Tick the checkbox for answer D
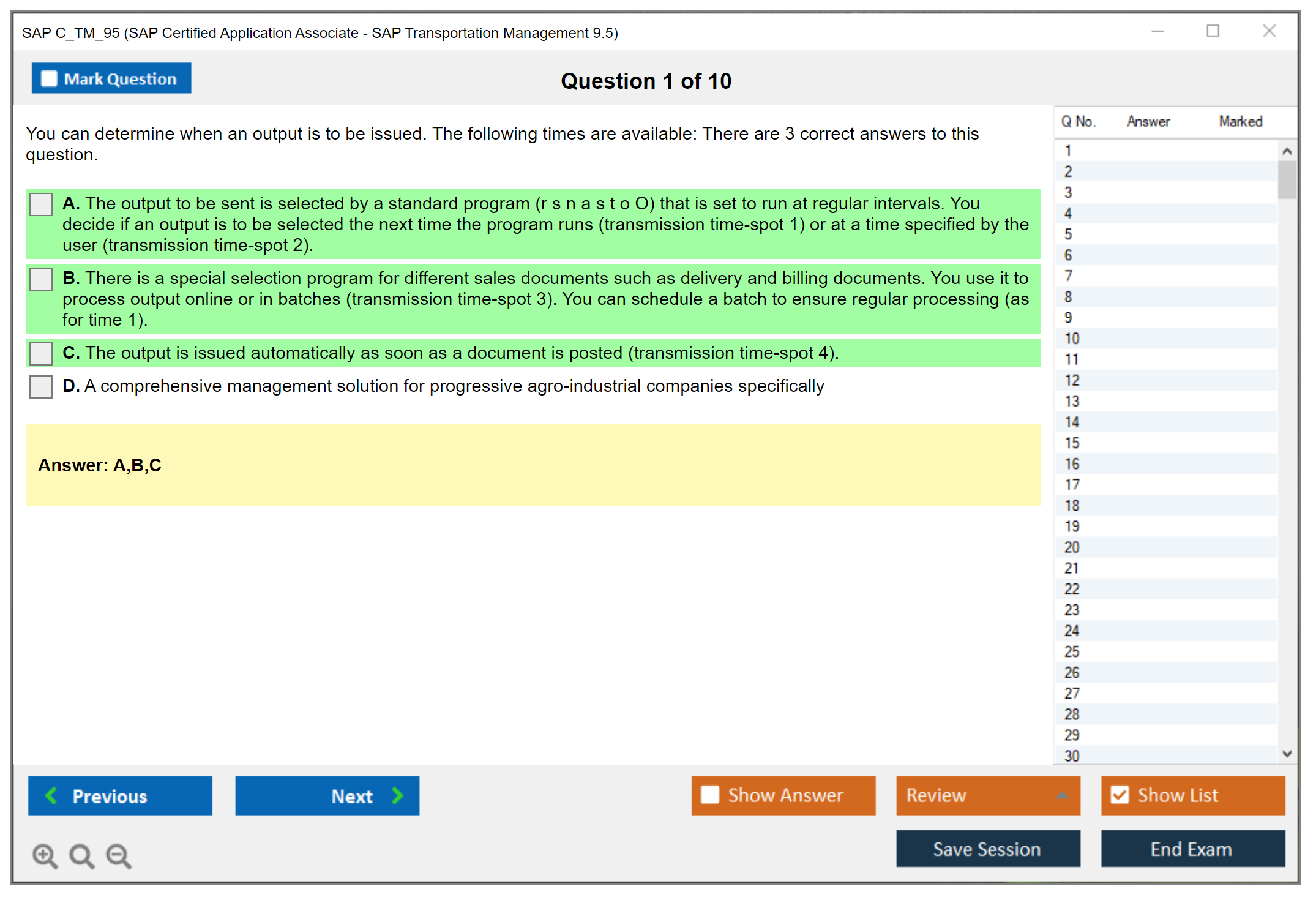 [x=41, y=386]
